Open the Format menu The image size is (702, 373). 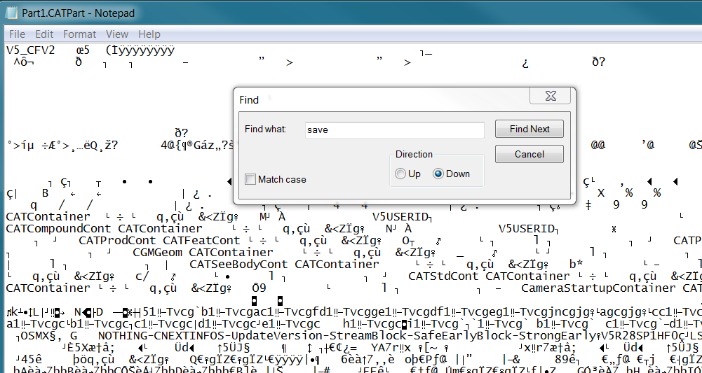pos(79,34)
